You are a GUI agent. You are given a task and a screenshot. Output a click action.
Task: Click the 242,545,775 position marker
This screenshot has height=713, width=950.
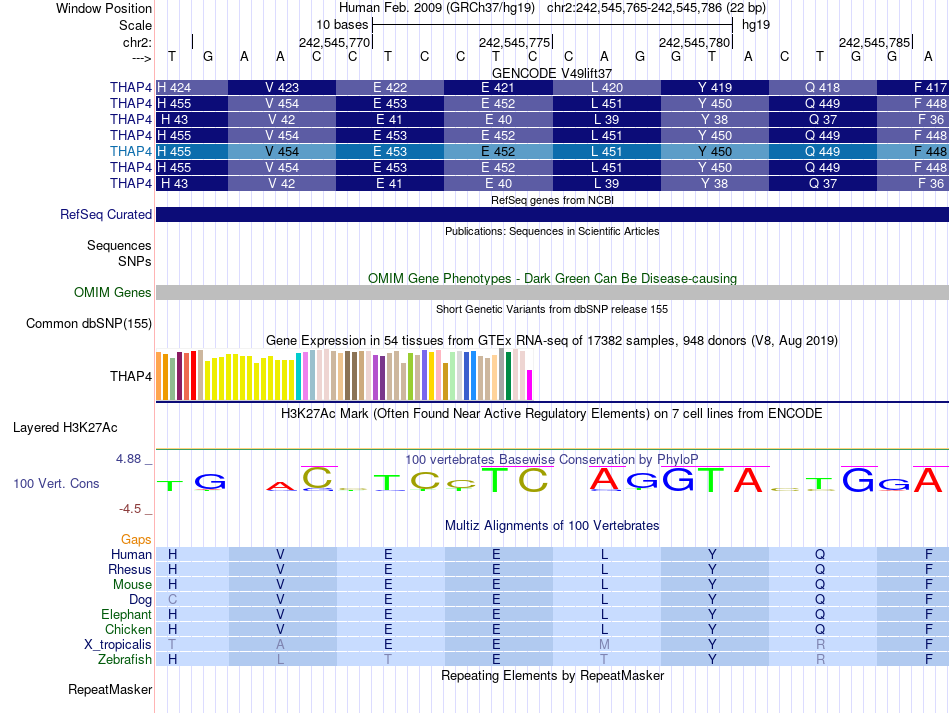(x=514, y=42)
